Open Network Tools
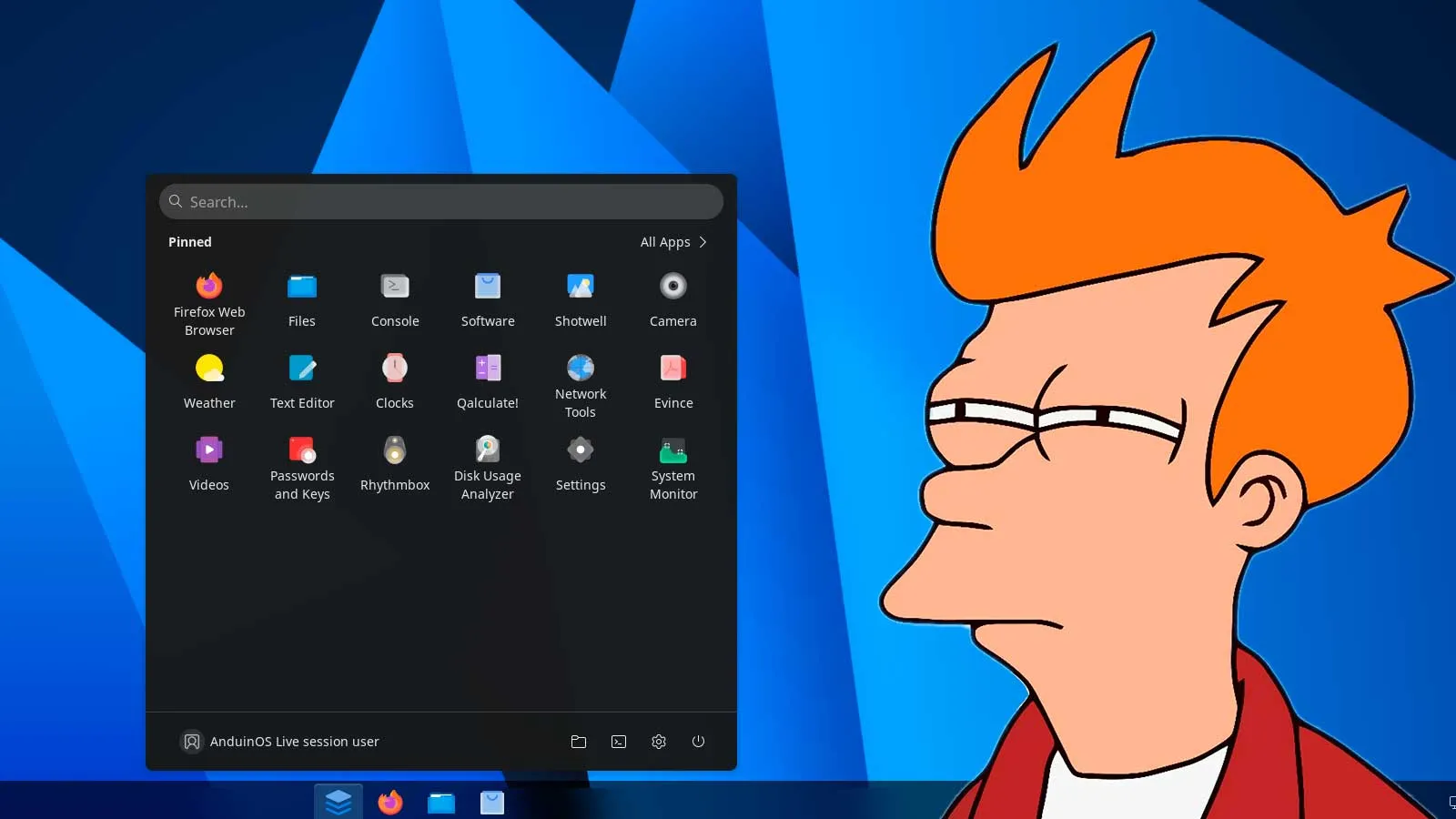This screenshot has height=819, width=1456. click(x=581, y=385)
